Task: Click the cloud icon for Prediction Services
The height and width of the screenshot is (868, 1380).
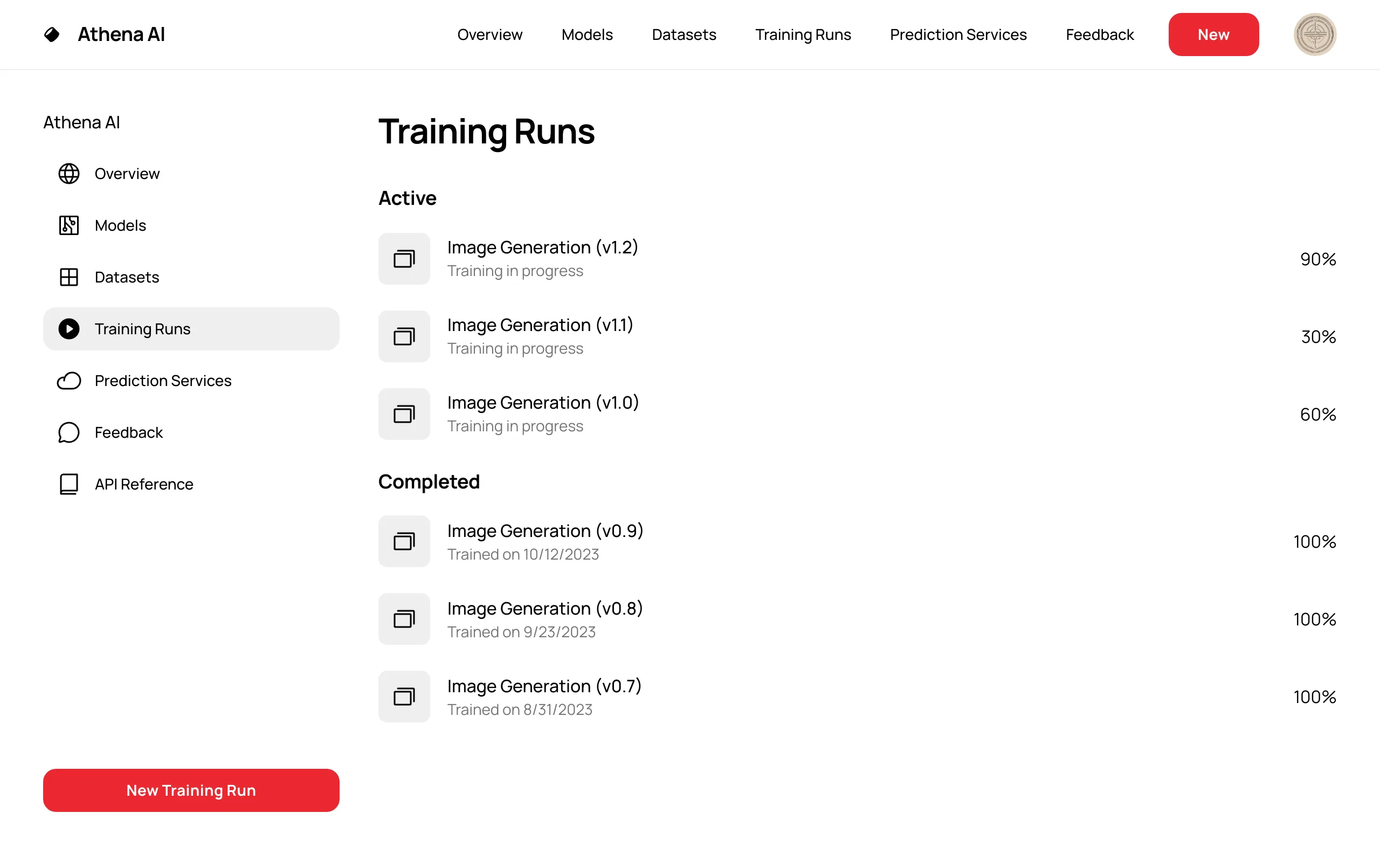Action: tap(69, 381)
